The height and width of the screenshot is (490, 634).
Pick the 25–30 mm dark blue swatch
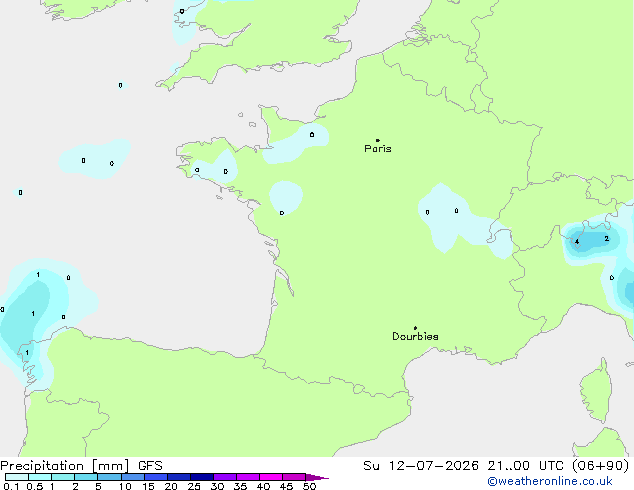[x=202, y=477]
